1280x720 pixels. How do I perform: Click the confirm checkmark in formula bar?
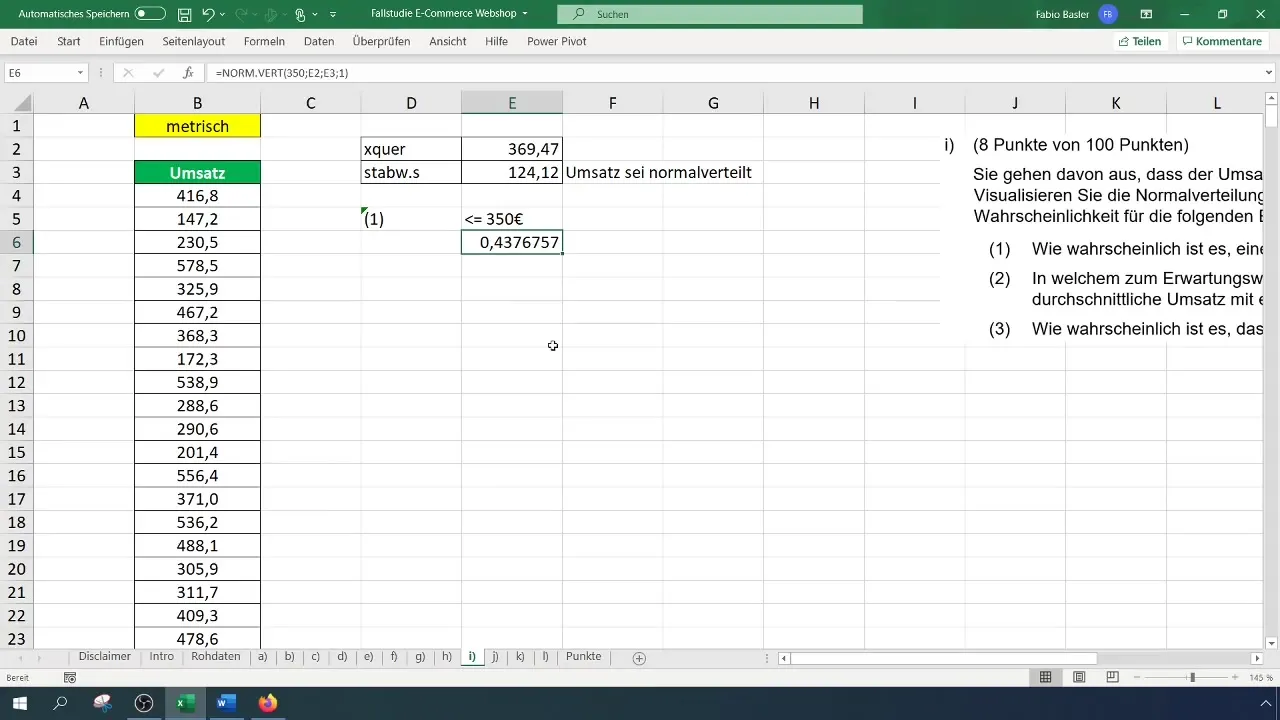click(157, 73)
